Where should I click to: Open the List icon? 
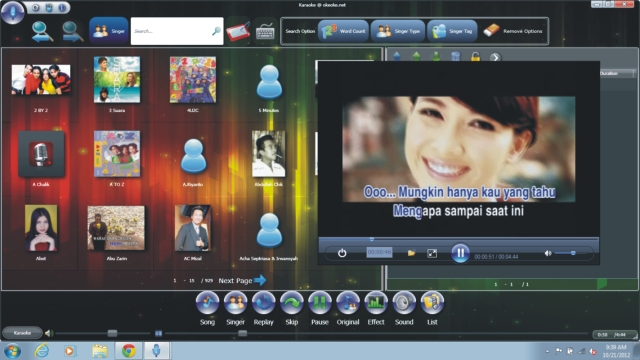(x=432, y=303)
